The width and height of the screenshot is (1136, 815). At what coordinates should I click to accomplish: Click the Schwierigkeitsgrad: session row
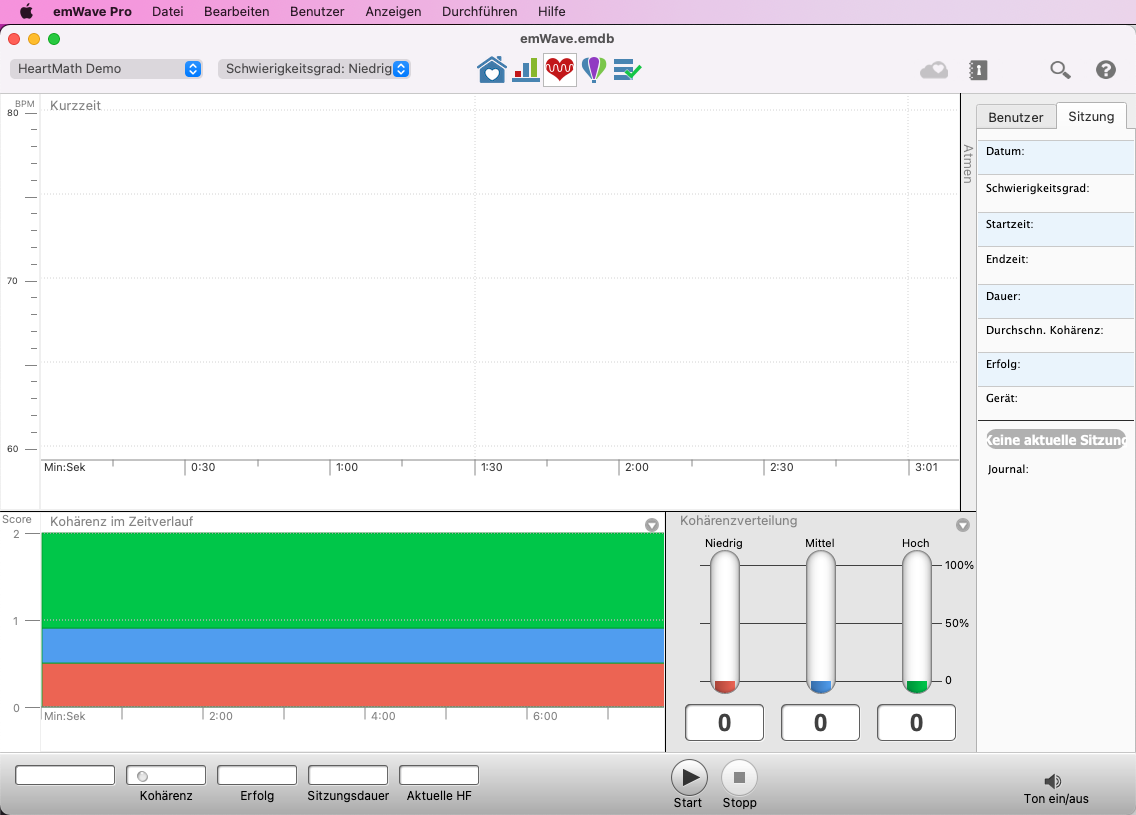click(1056, 193)
